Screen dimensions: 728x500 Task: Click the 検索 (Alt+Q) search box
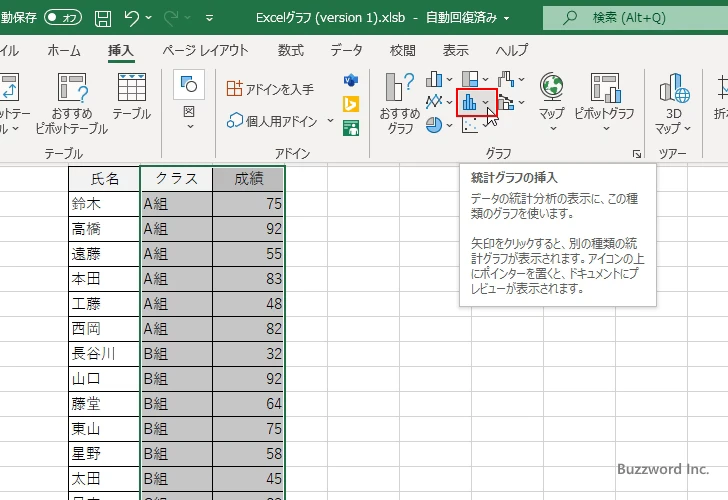coord(635,18)
